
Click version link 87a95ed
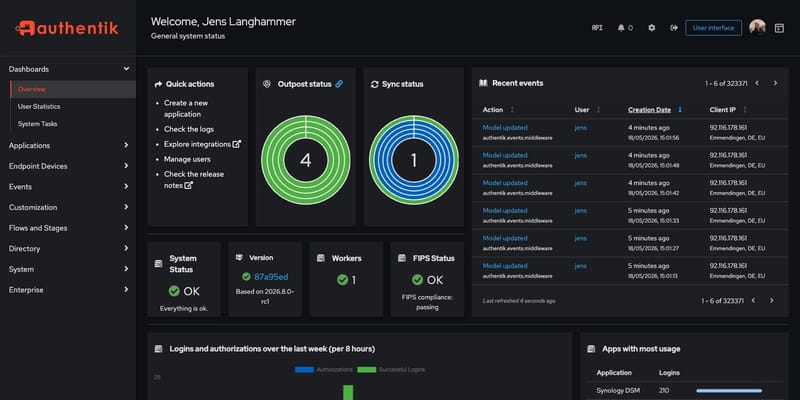tap(271, 277)
